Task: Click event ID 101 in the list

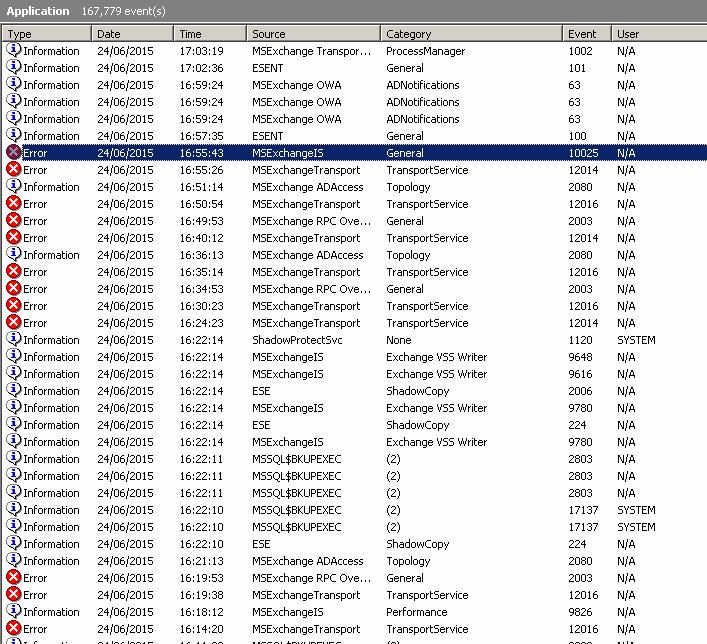Action: coord(577,68)
